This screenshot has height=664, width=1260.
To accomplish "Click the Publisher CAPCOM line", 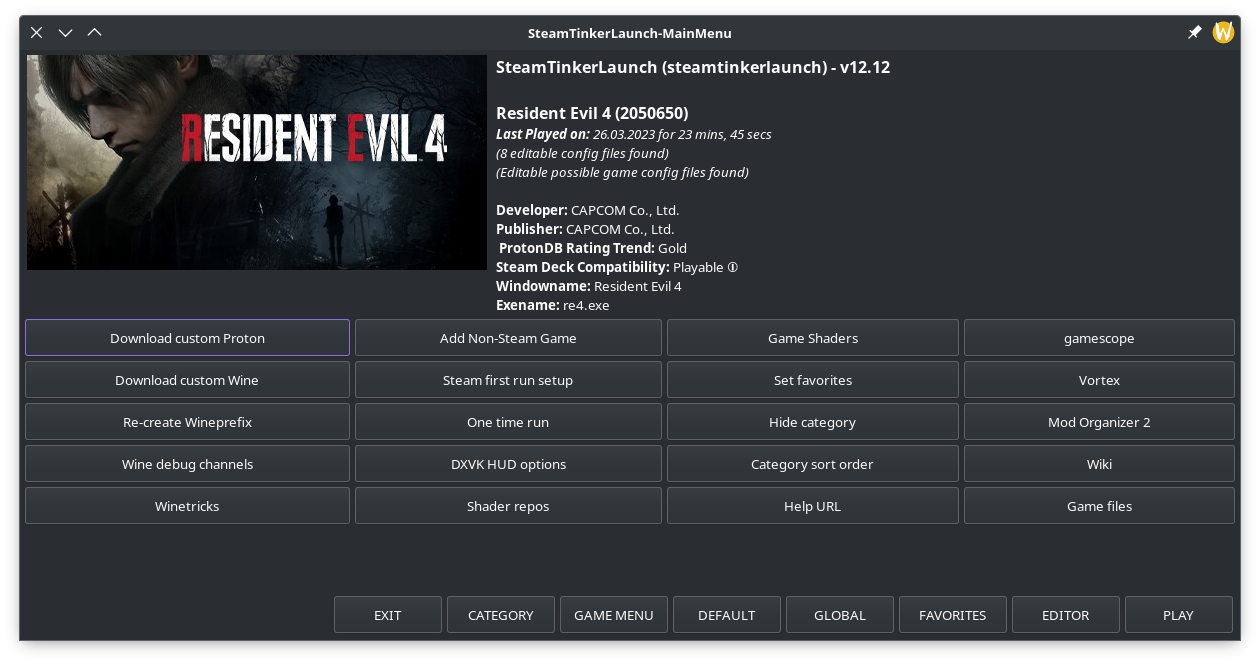I will (585, 229).
